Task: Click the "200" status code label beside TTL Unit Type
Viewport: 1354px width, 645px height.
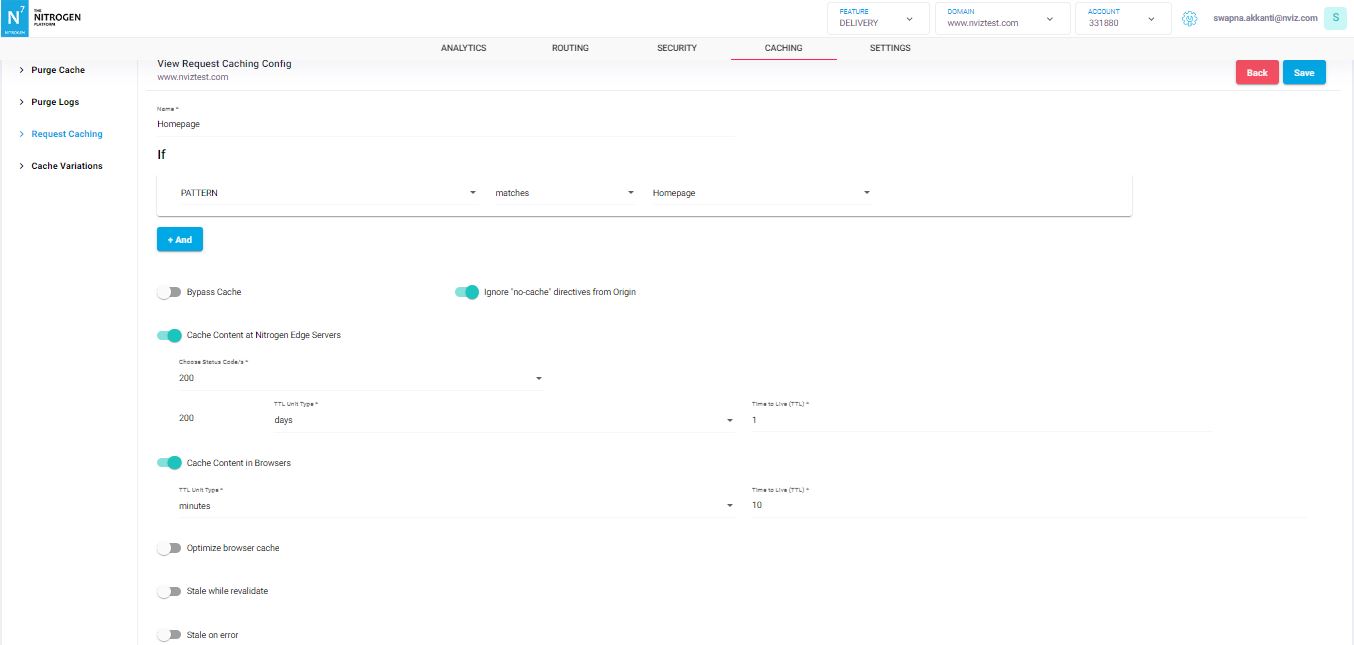Action: [x=187, y=418]
